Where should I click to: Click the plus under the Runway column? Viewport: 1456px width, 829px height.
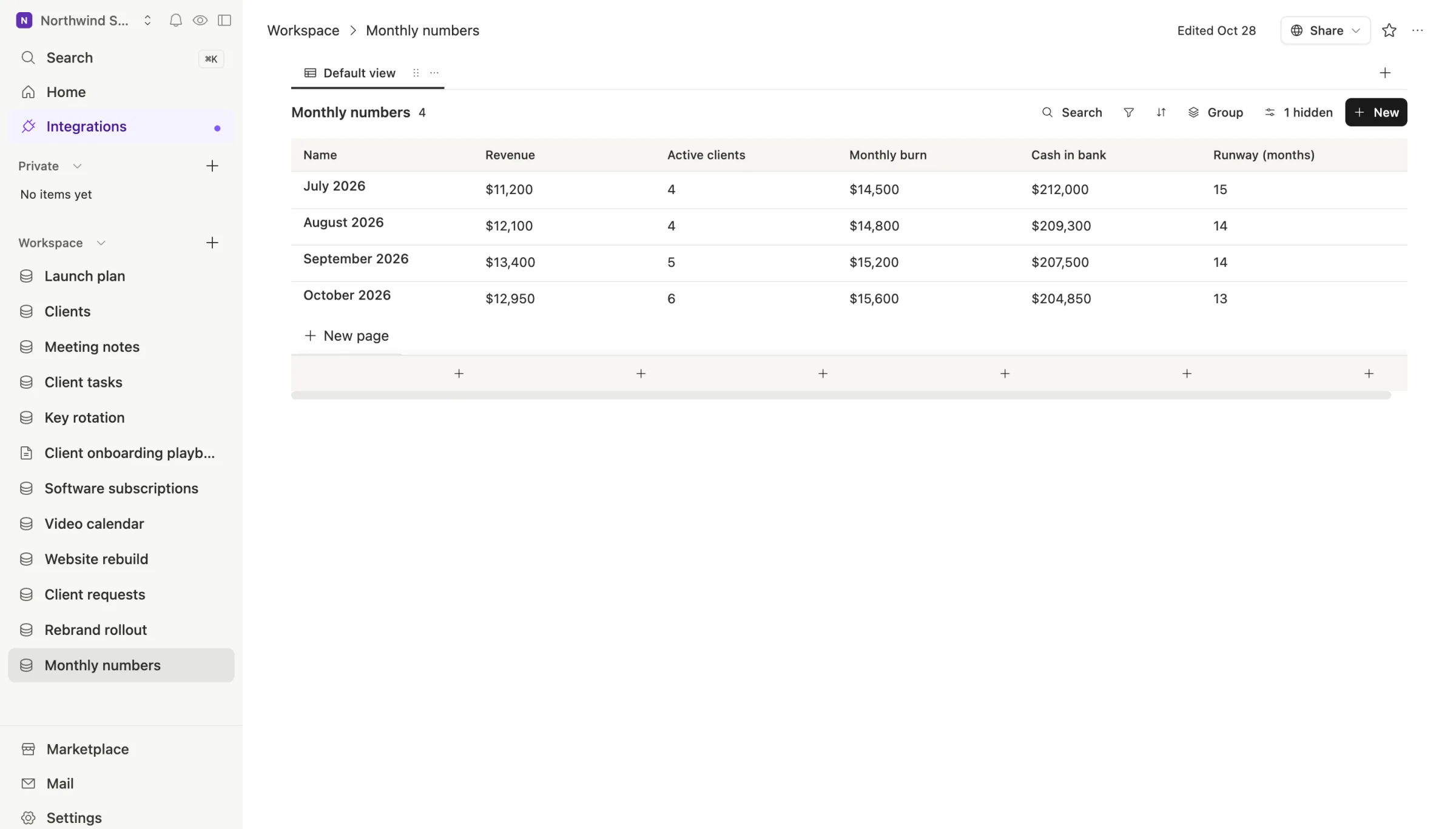(x=1369, y=374)
